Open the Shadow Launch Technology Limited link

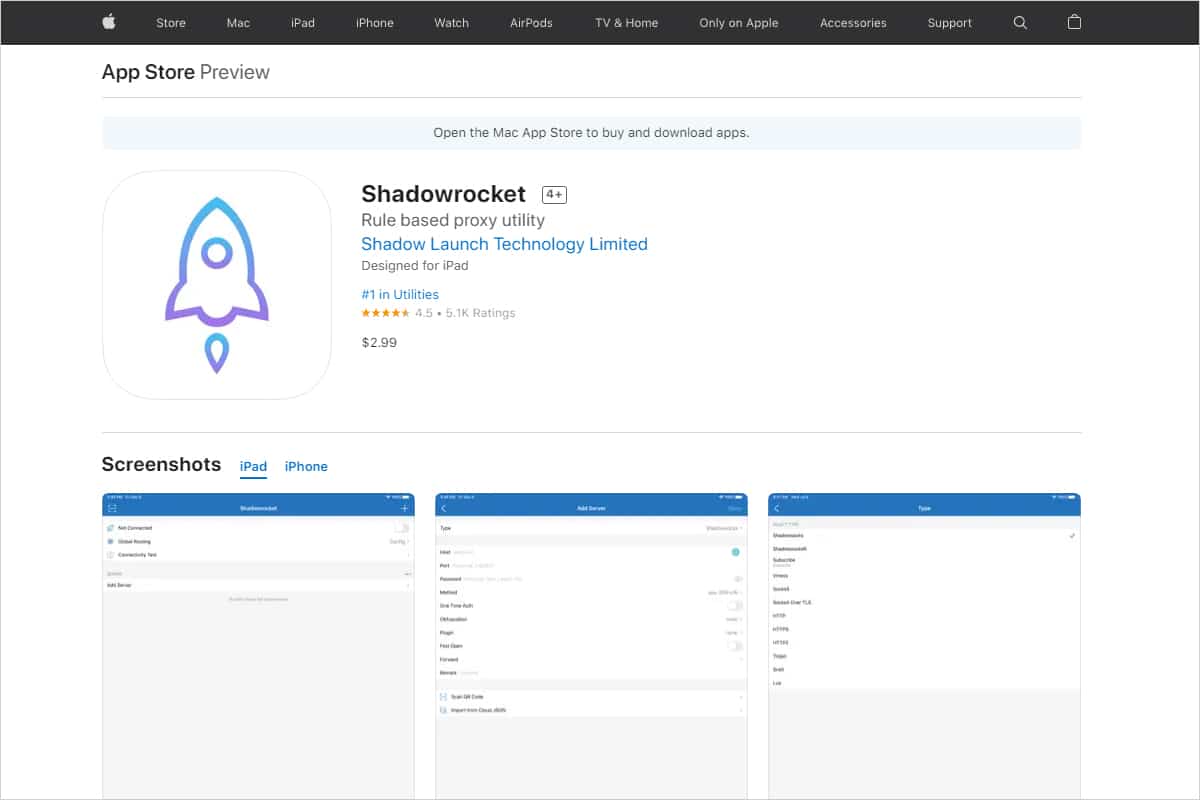click(504, 244)
